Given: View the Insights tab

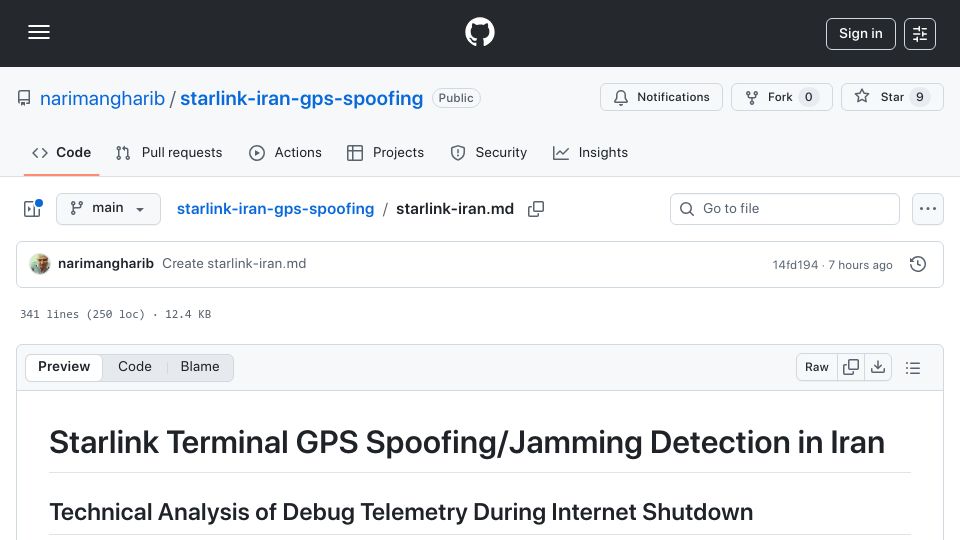Looking at the screenshot, I should 590,152.
